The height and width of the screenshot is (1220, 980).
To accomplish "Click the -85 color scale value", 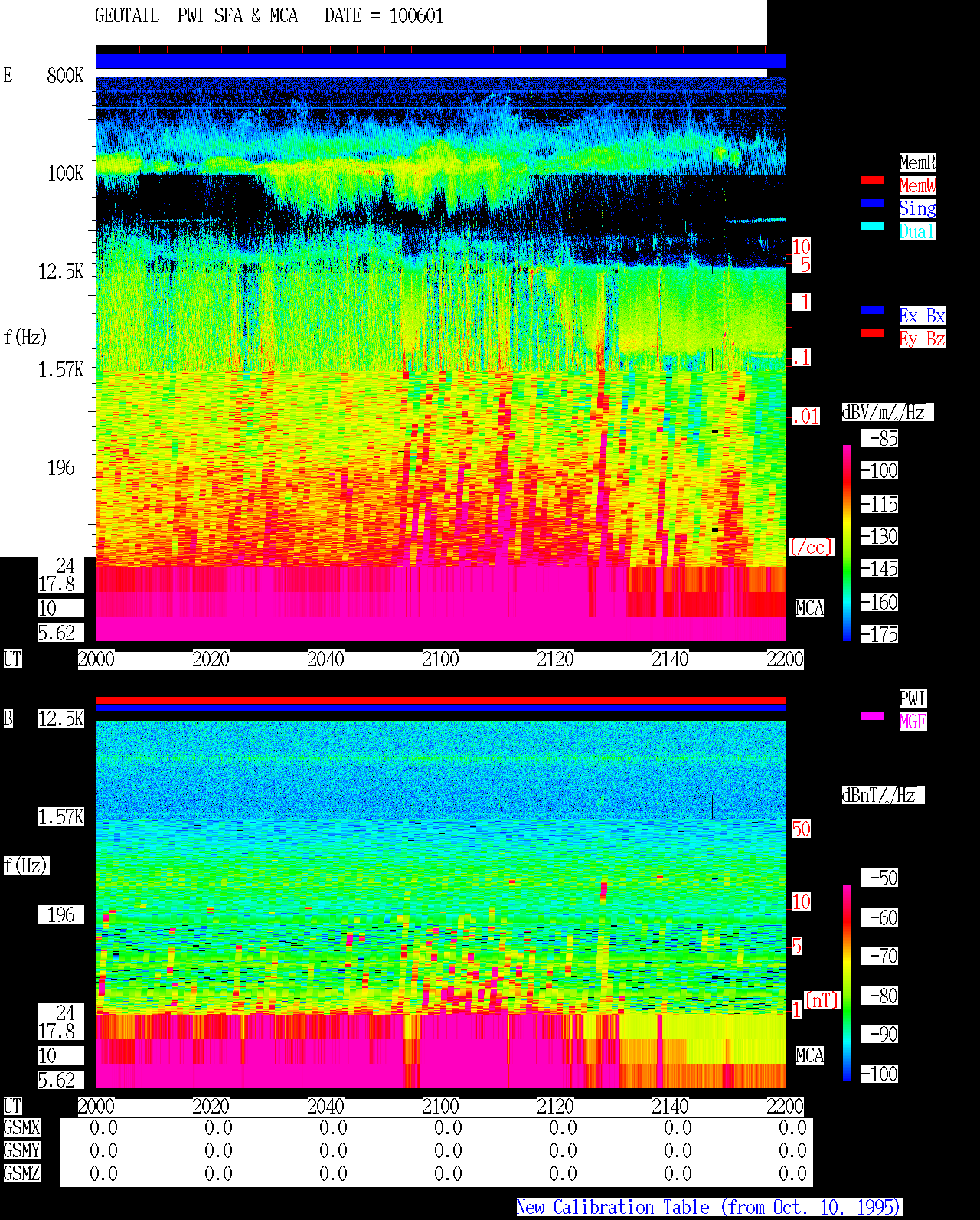I will click(880, 438).
